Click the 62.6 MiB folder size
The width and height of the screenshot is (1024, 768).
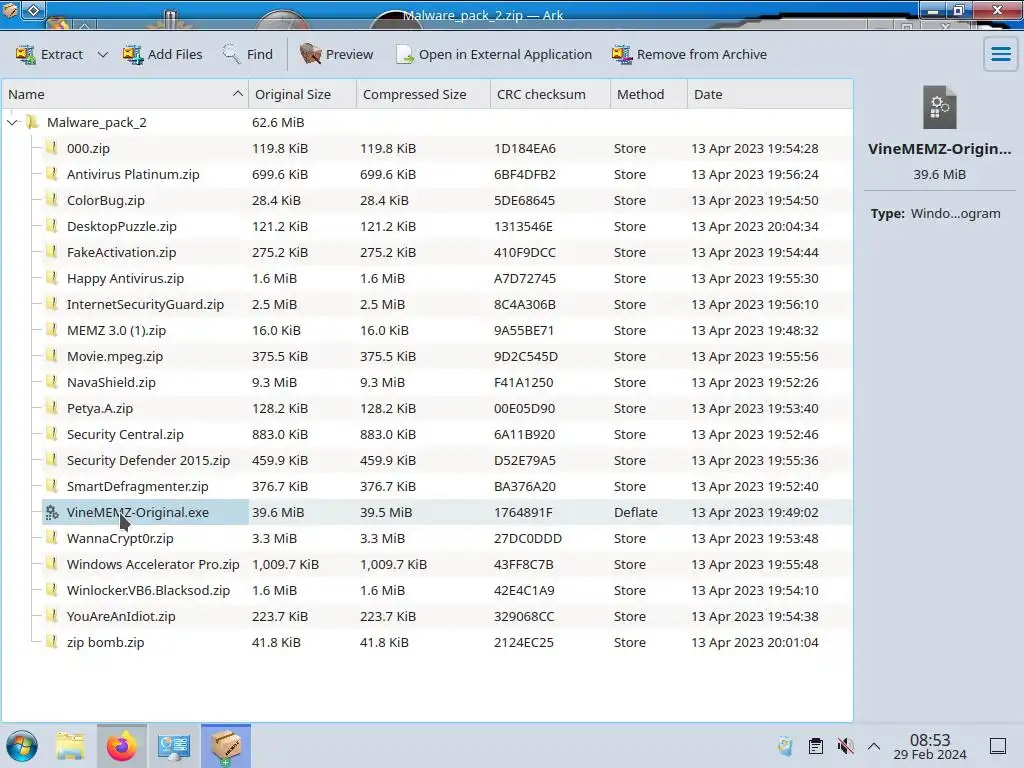(278, 122)
